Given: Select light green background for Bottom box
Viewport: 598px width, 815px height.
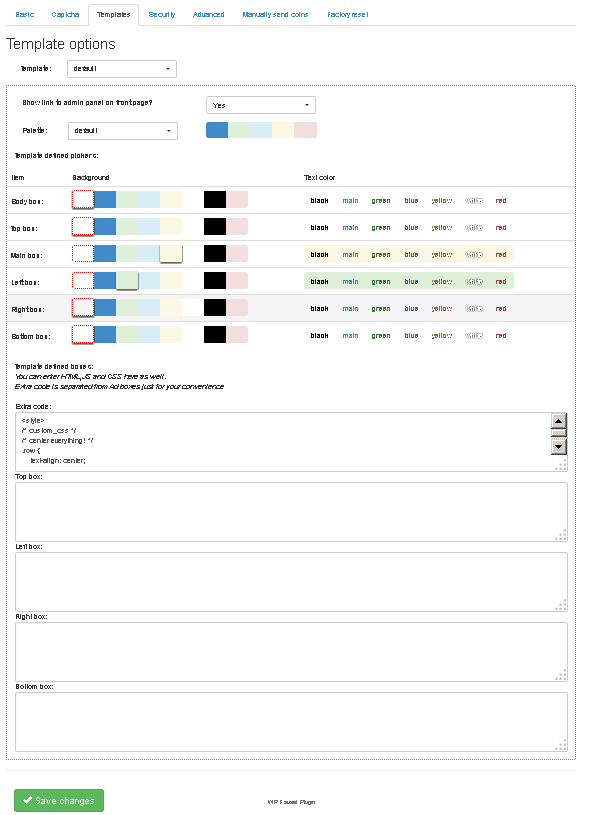Looking at the screenshot, I should pyautogui.click(x=127, y=335).
